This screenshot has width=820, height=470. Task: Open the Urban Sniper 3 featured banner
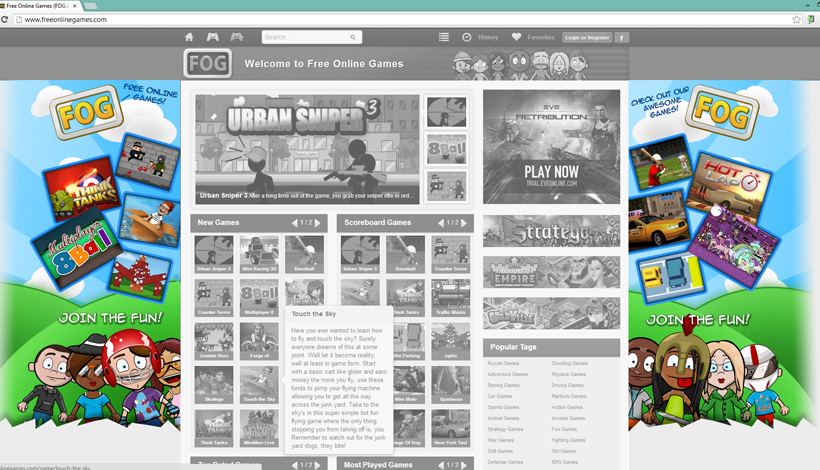[307, 150]
